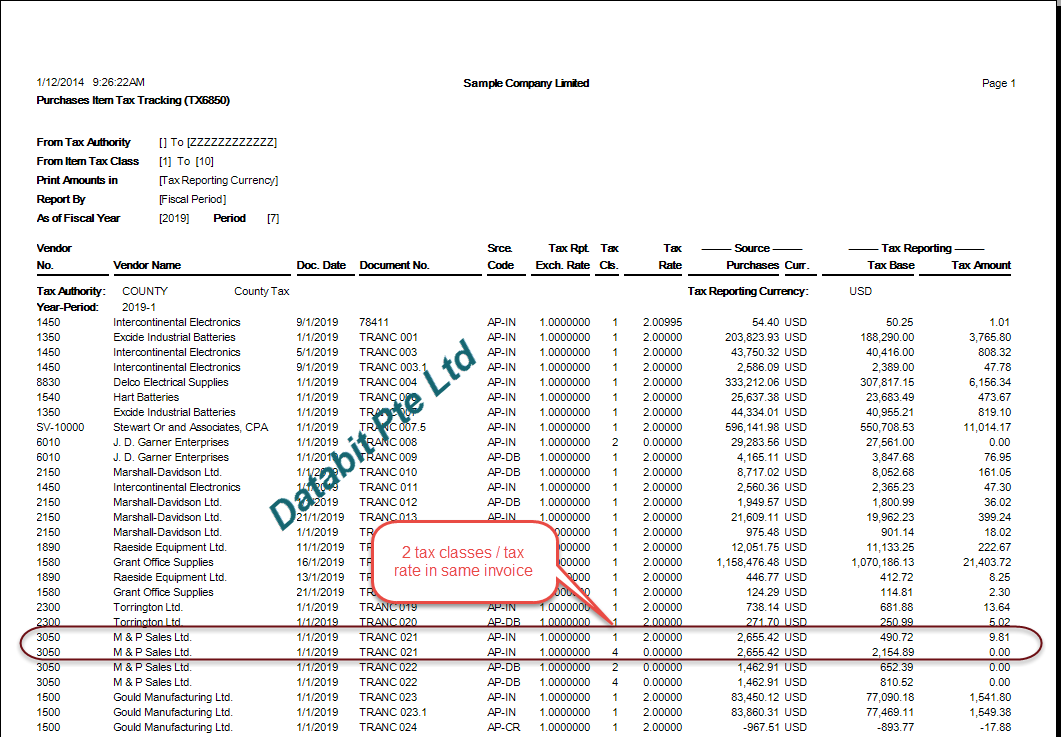1061x737 pixels.
Task: Click tax amount '11,014.17'
Action: click(x=987, y=427)
